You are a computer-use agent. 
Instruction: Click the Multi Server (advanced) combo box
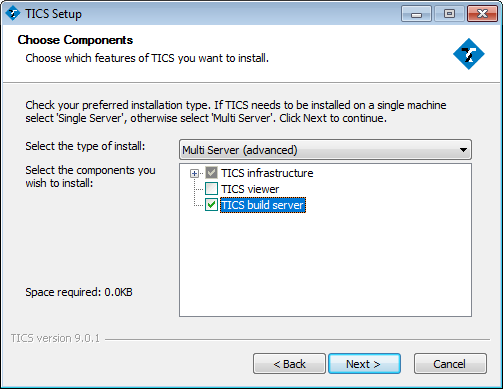point(325,150)
